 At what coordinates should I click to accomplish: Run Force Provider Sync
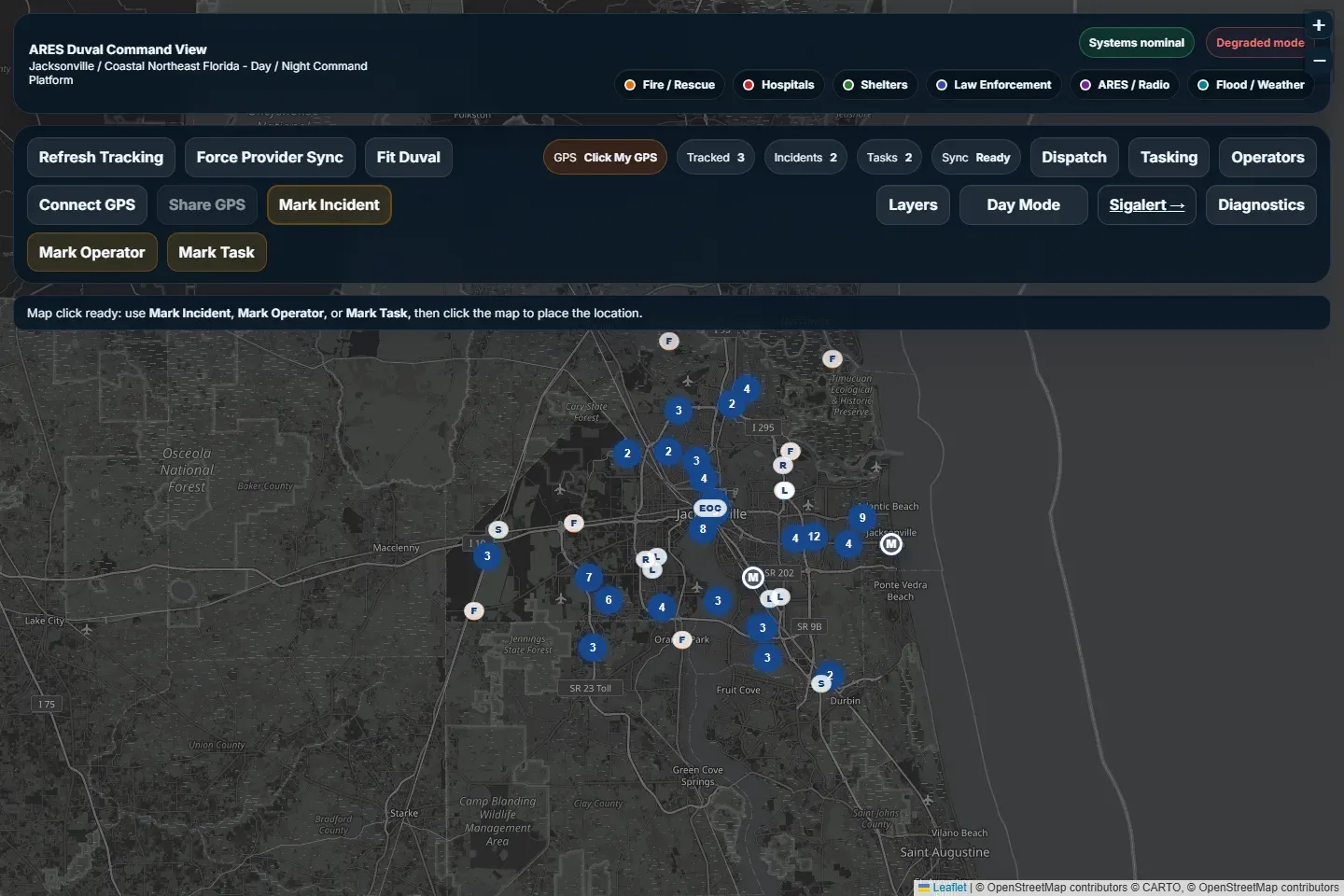(x=270, y=158)
